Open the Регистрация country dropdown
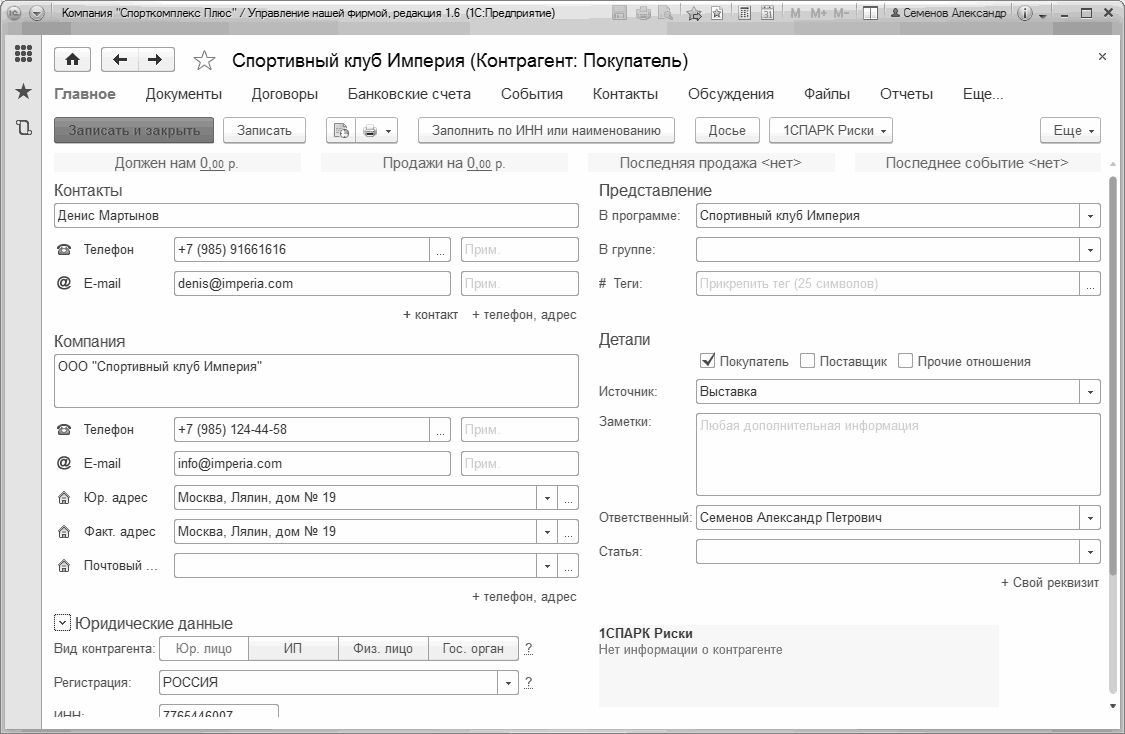The image size is (1125, 734). click(x=508, y=682)
